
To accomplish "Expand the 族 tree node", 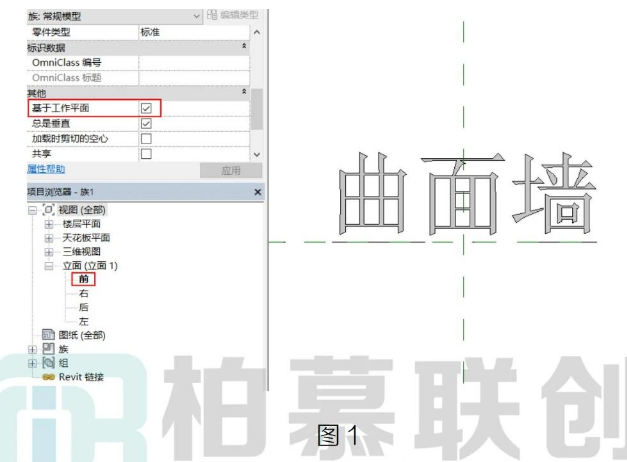I will (x=32, y=350).
